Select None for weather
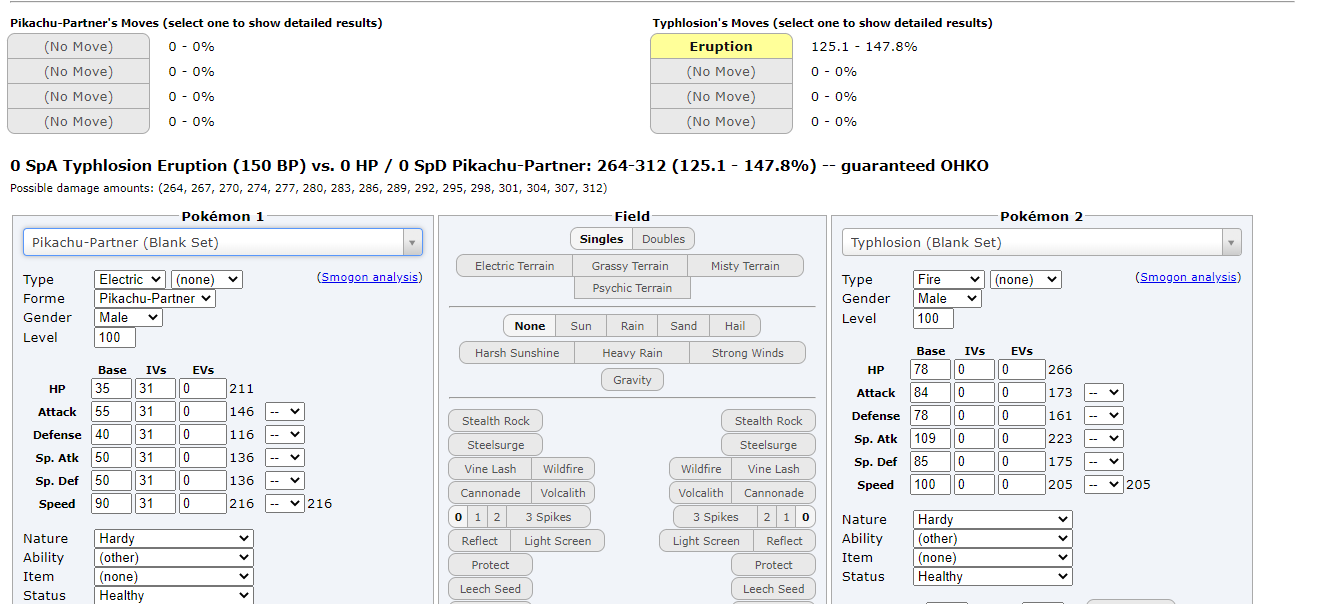1320x604 pixels. click(x=530, y=326)
